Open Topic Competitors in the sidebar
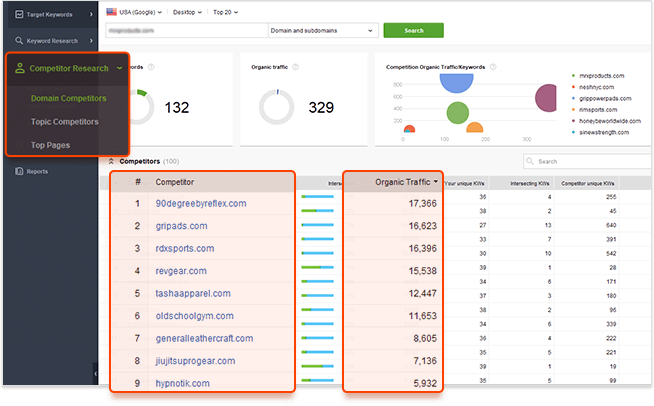This screenshot has width=654, height=406. tap(65, 122)
